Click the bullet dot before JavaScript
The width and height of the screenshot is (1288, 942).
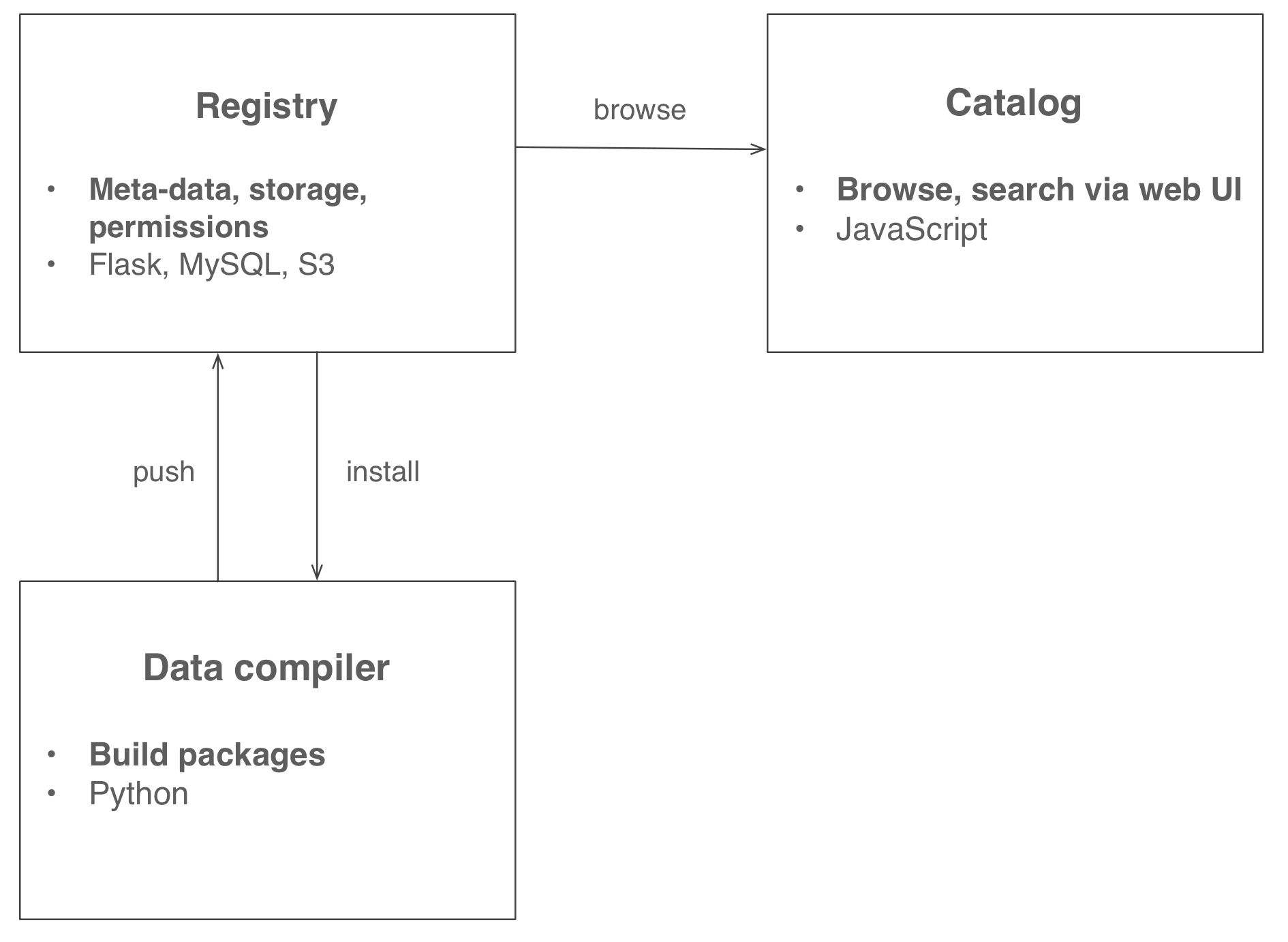(799, 228)
